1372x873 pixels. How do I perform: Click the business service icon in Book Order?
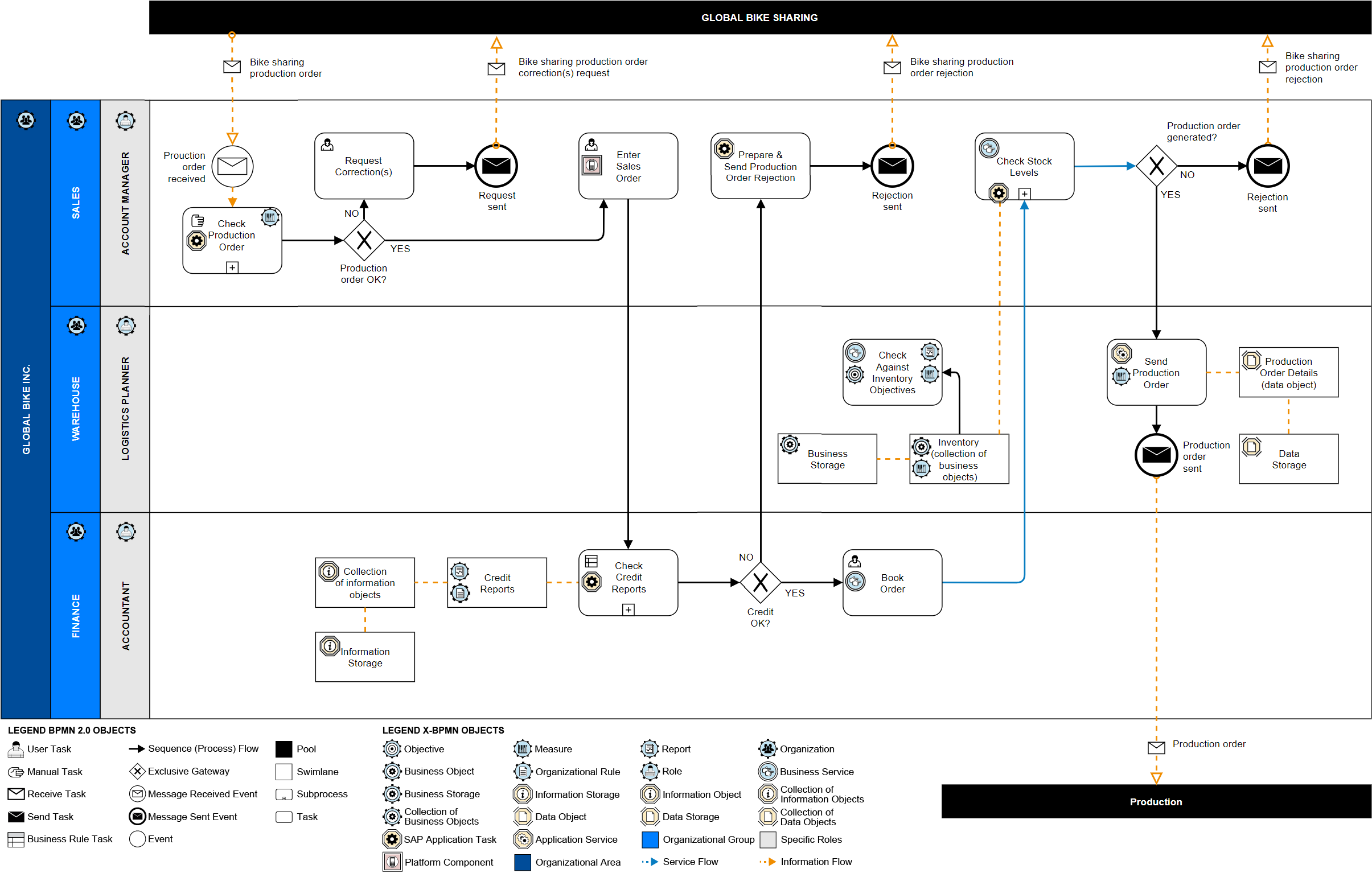[x=856, y=582]
